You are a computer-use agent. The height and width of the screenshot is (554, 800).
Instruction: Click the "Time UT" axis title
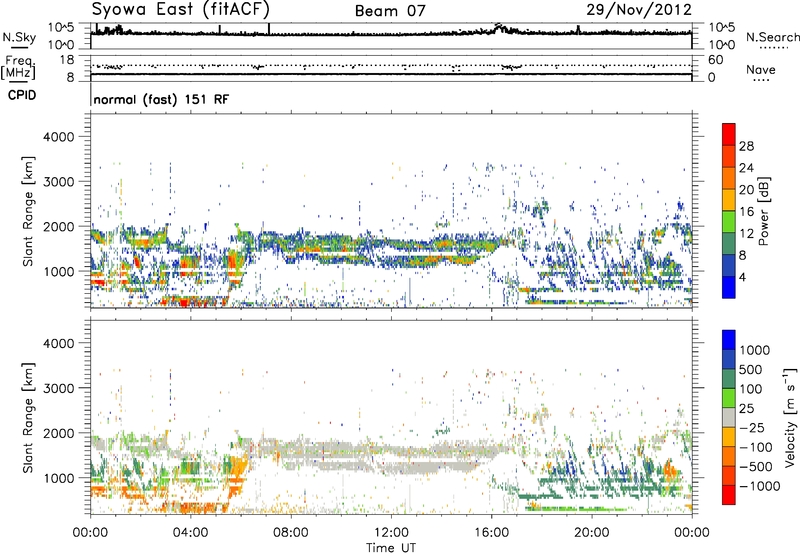(391, 547)
